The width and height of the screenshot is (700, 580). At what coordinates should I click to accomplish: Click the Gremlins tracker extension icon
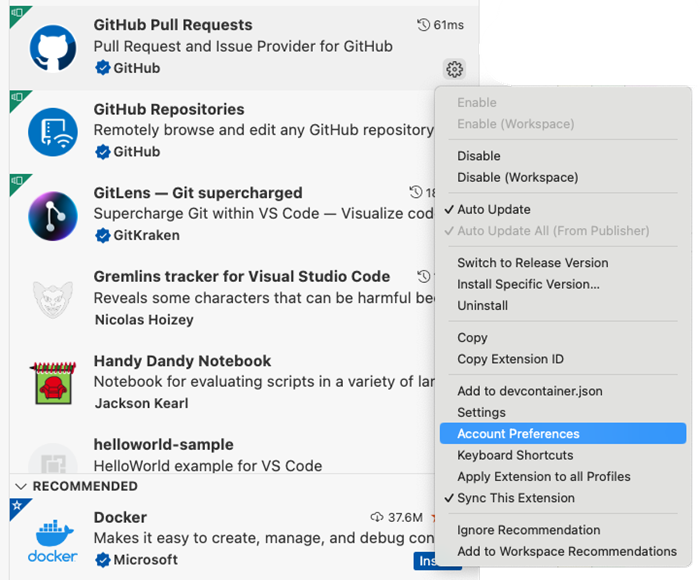tap(53, 299)
